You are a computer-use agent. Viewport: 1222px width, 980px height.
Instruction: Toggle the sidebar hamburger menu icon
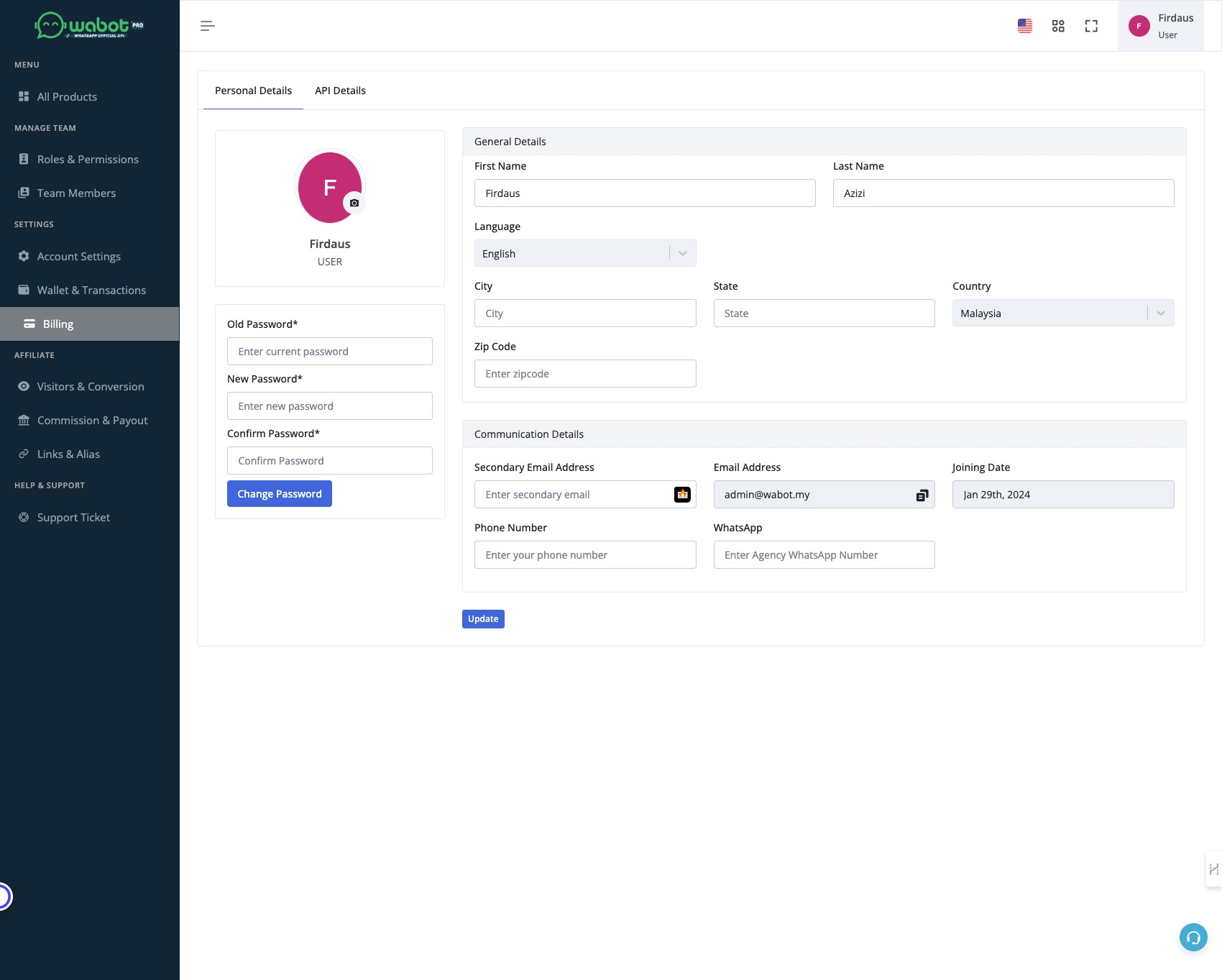[207, 26]
